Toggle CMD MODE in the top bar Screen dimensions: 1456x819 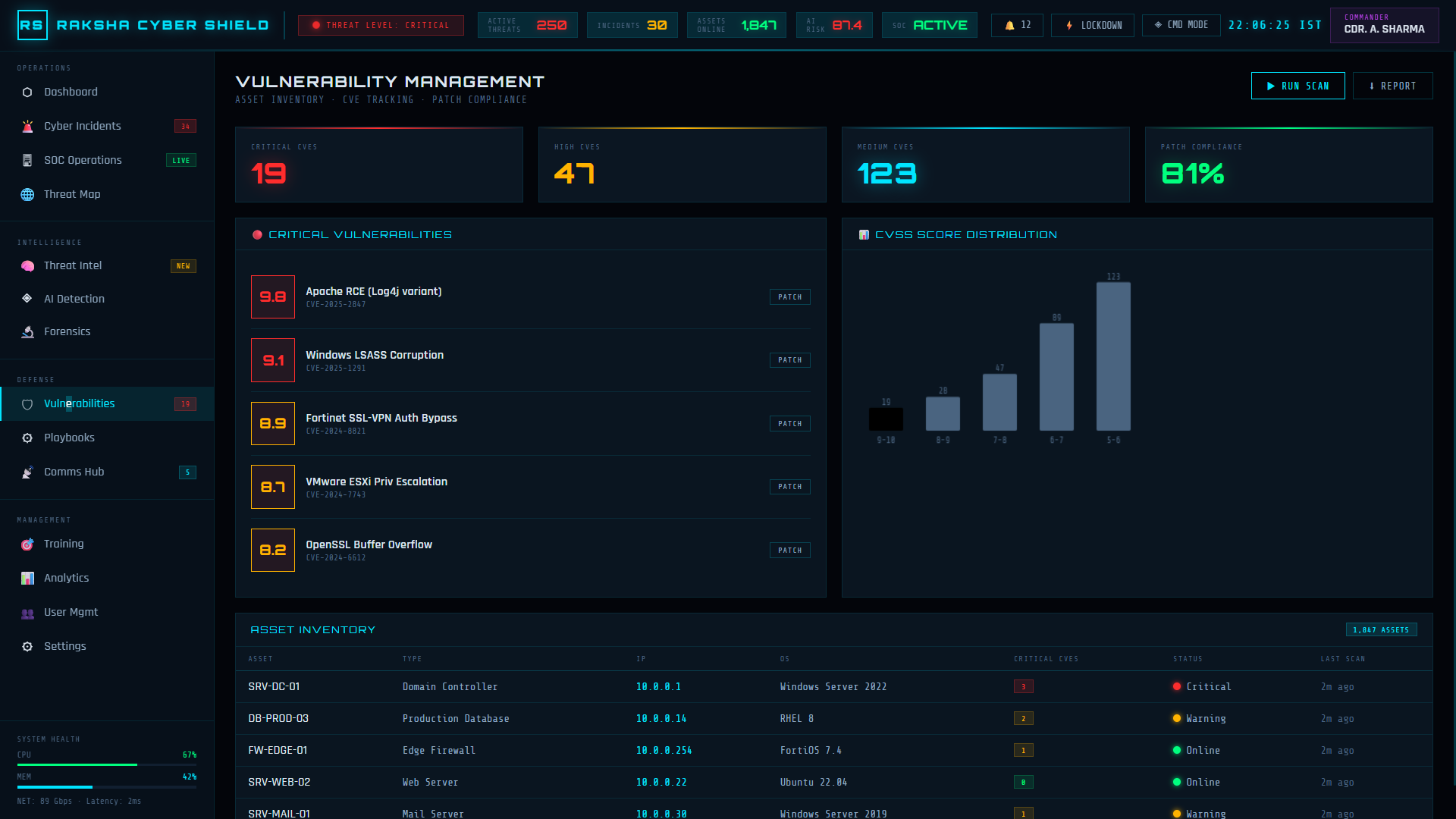tap(1181, 25)
